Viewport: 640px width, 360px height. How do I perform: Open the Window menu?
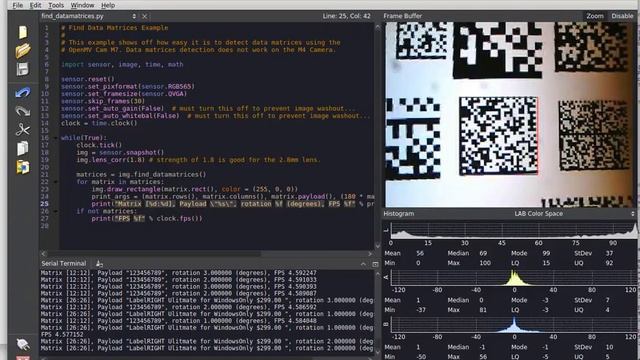(x=82, y=5)
